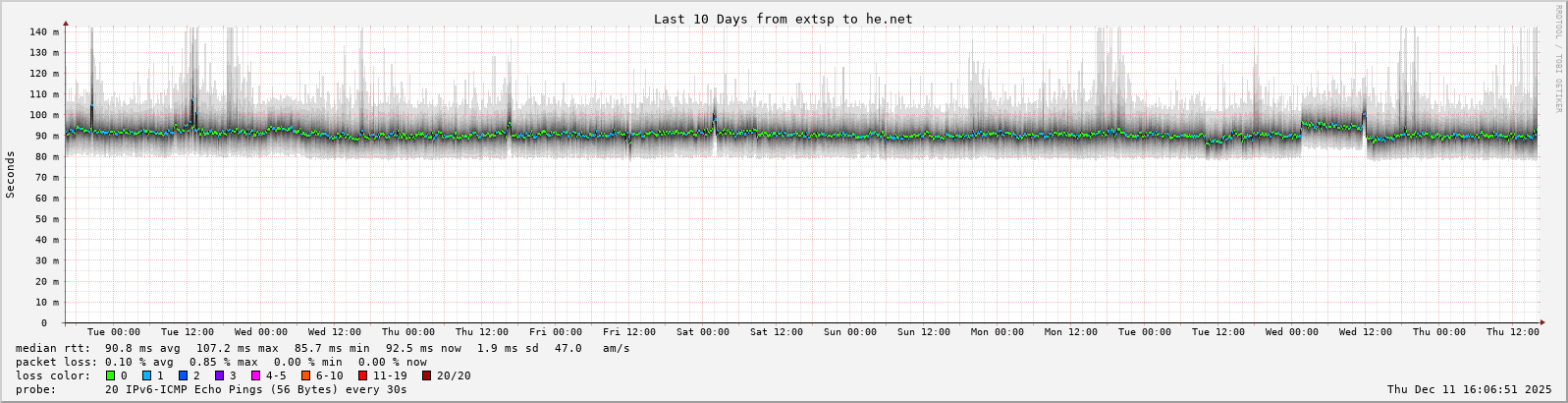The image size is (1568, 403).
Task: Click the orange 6-10 loss swatch
Action: [x=305, y=375]
